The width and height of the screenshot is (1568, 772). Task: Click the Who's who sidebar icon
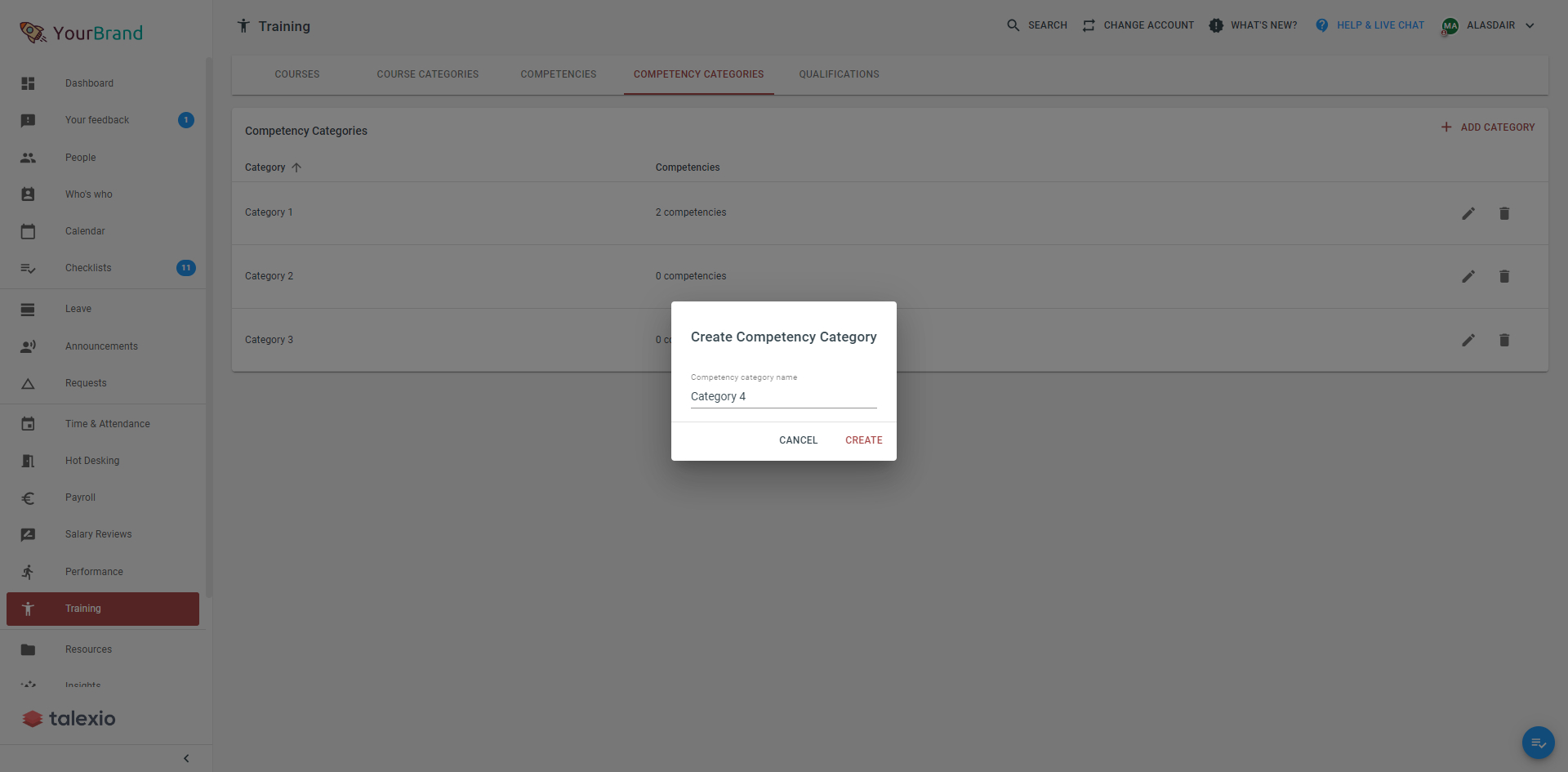(28, 194)
